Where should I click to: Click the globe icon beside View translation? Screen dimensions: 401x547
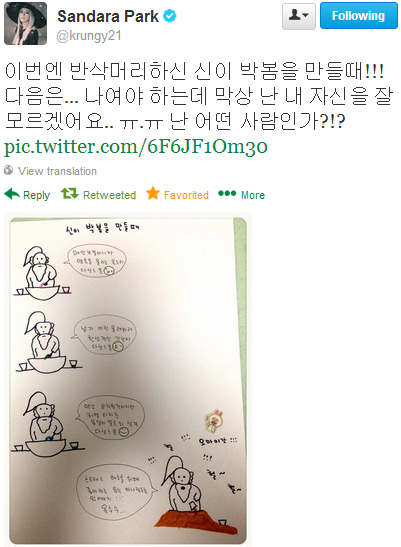[x=8, y=170]
